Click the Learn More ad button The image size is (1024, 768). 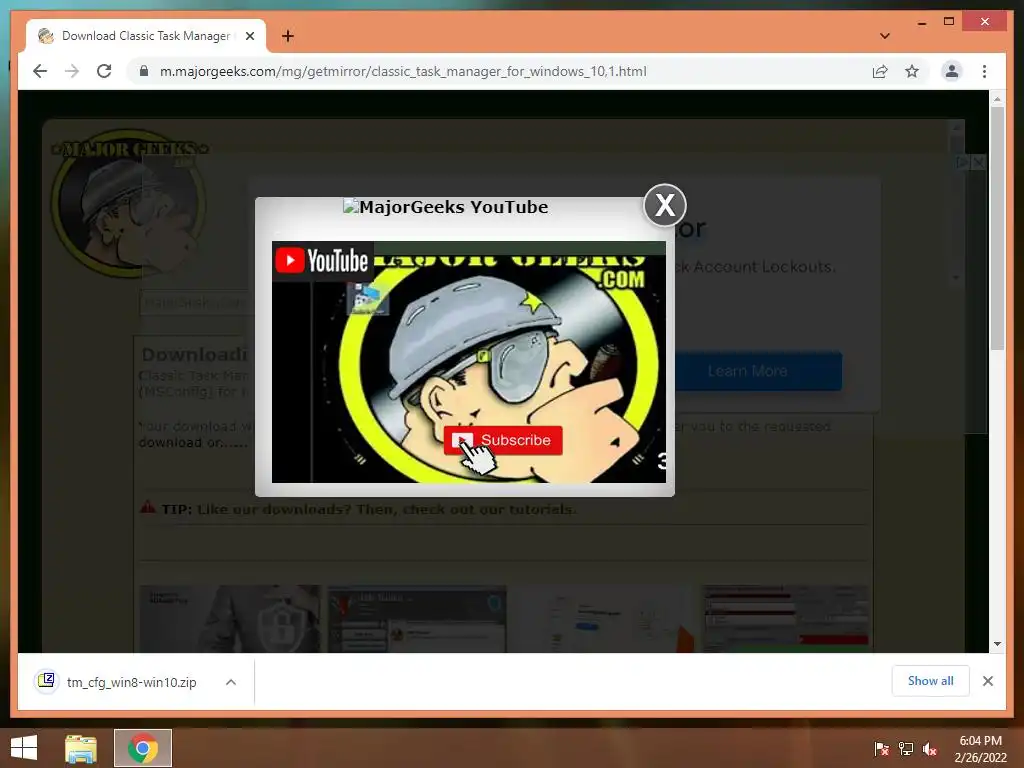748,371
